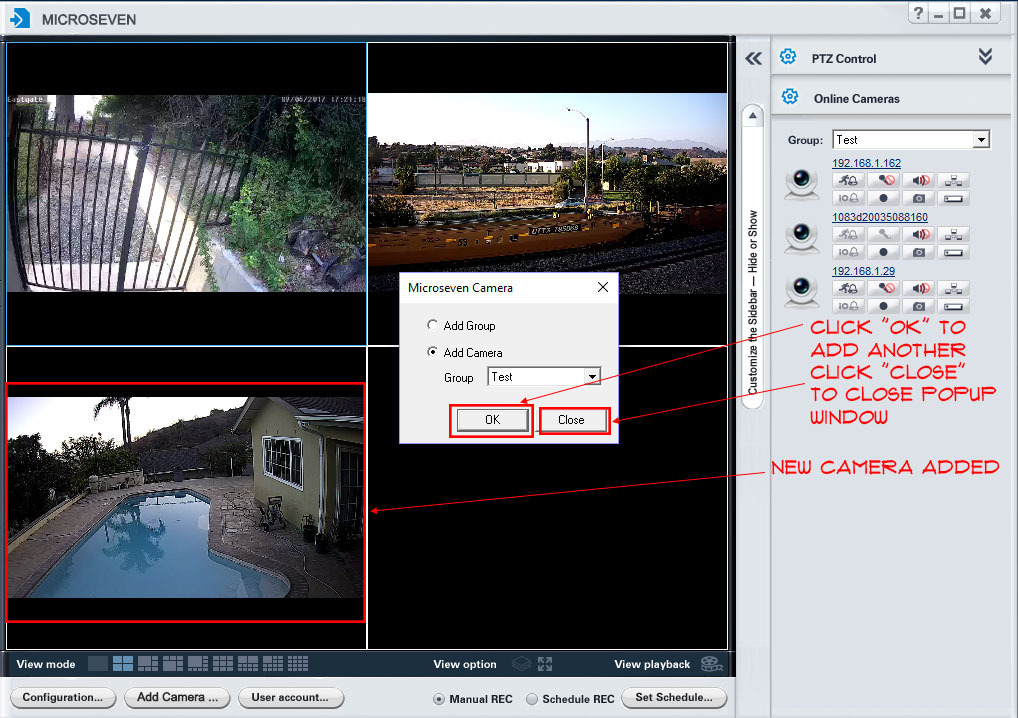Open View playback film reel icon
Screen dimensions: 1018x718
point(712,663)
